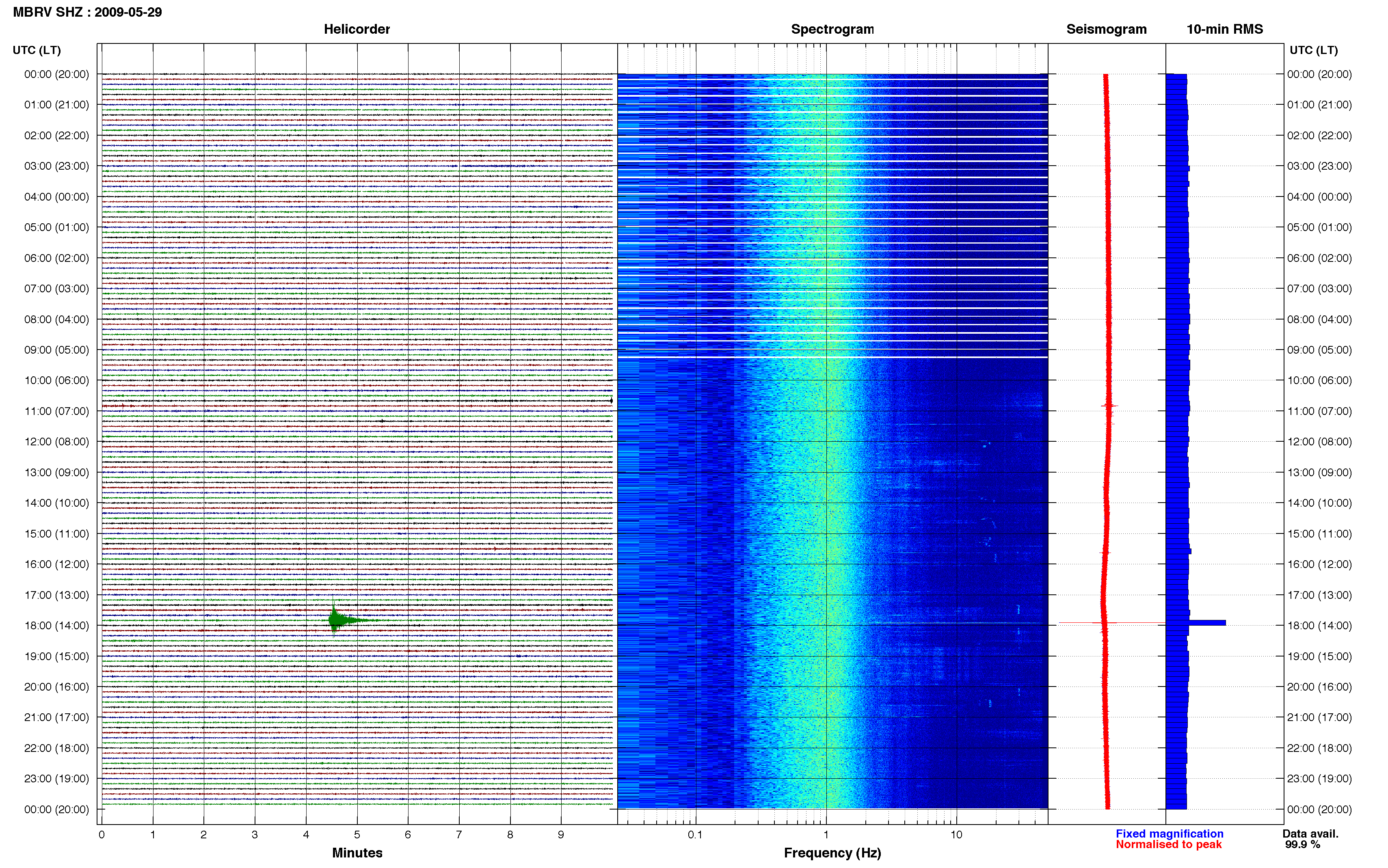Click the left 'UTC (LT)' axis label

point(37,50)
